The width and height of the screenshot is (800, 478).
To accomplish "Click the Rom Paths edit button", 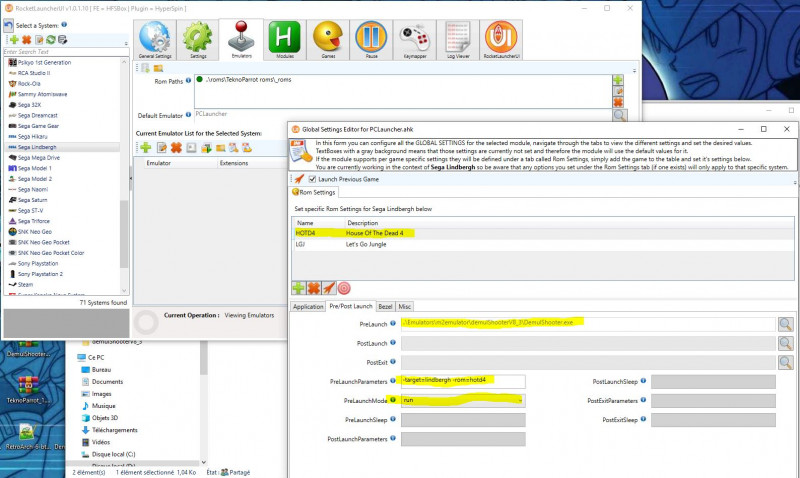I will pyautogui.click(x=618, y=91).
